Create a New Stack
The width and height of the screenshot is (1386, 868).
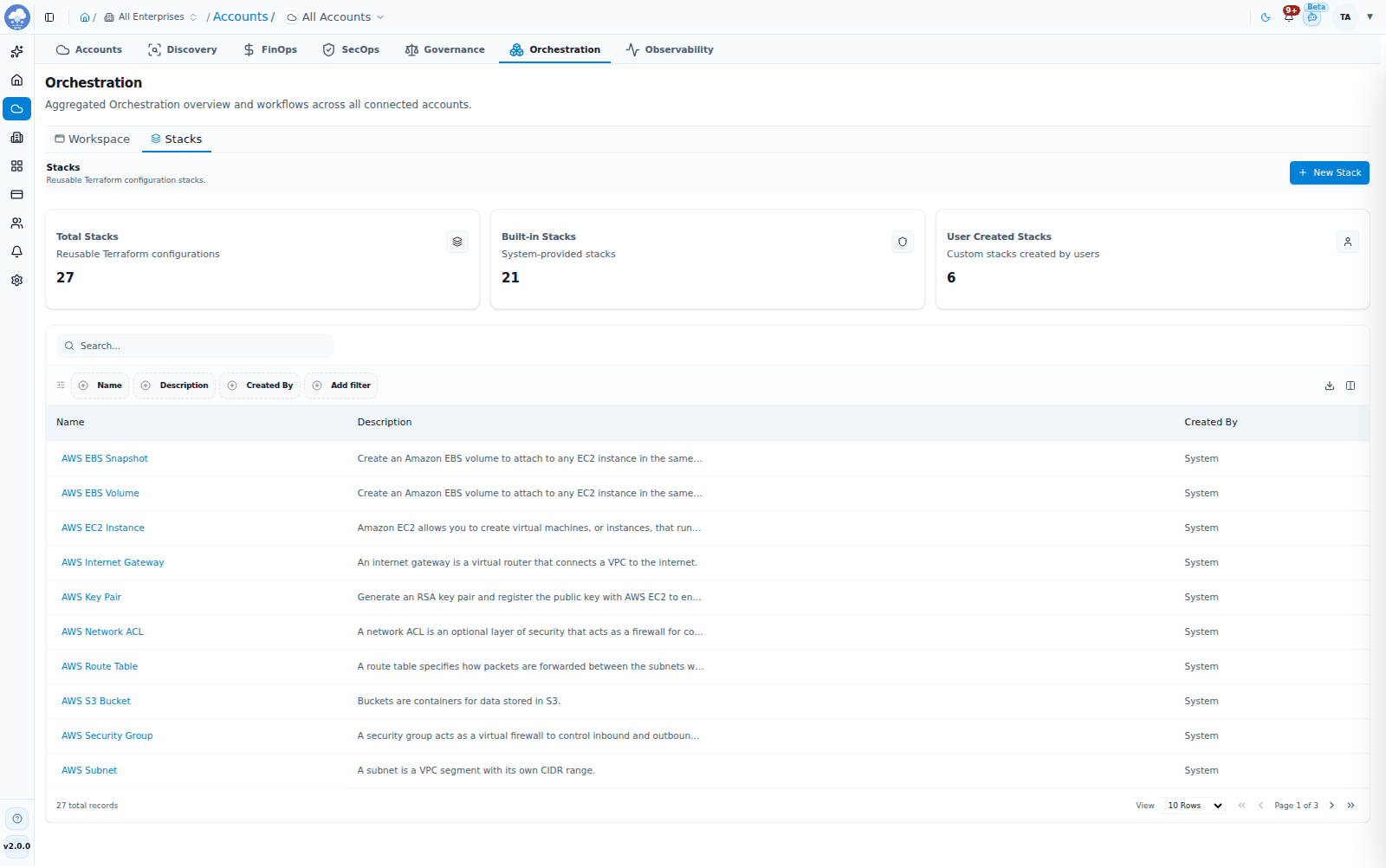click(1329, 172)
